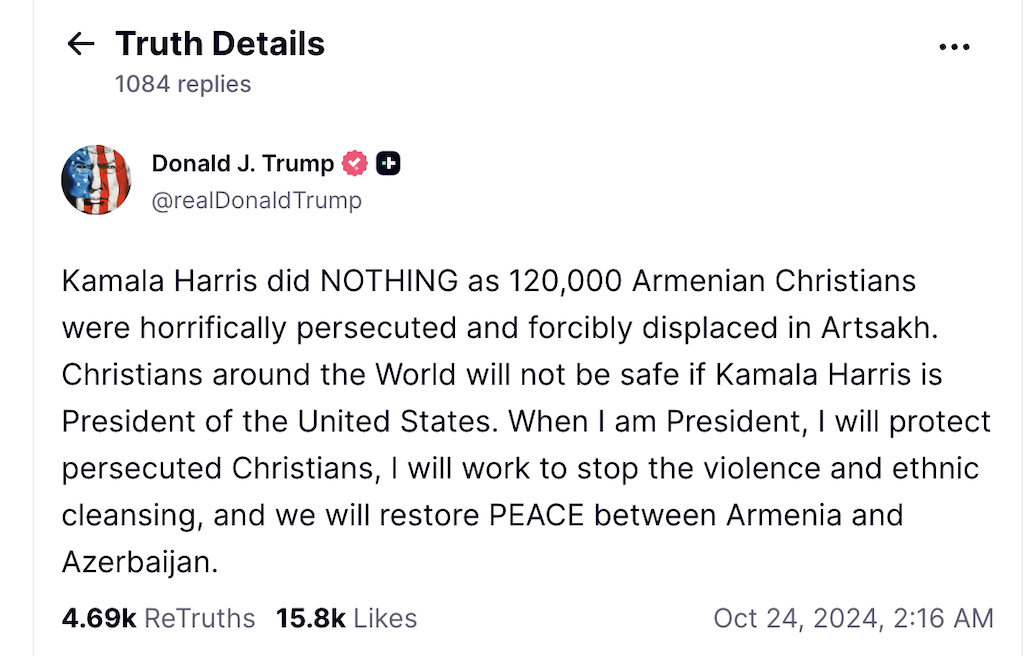
Task: Click the red verified badge icon
Action: (355, 163)
